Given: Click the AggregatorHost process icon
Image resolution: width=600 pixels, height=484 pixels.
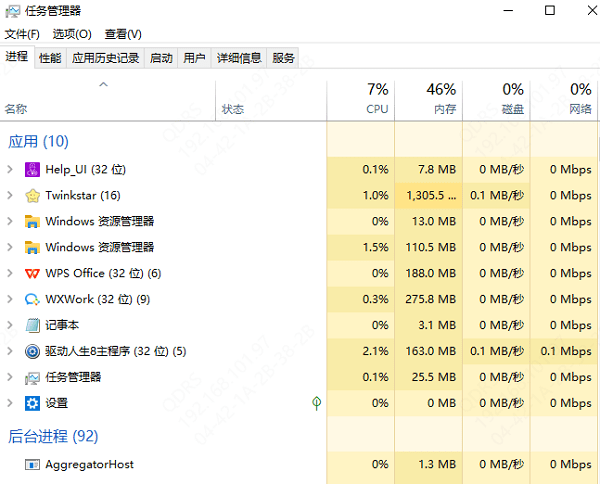Looking at the screenshot, I should coord(32,465).
